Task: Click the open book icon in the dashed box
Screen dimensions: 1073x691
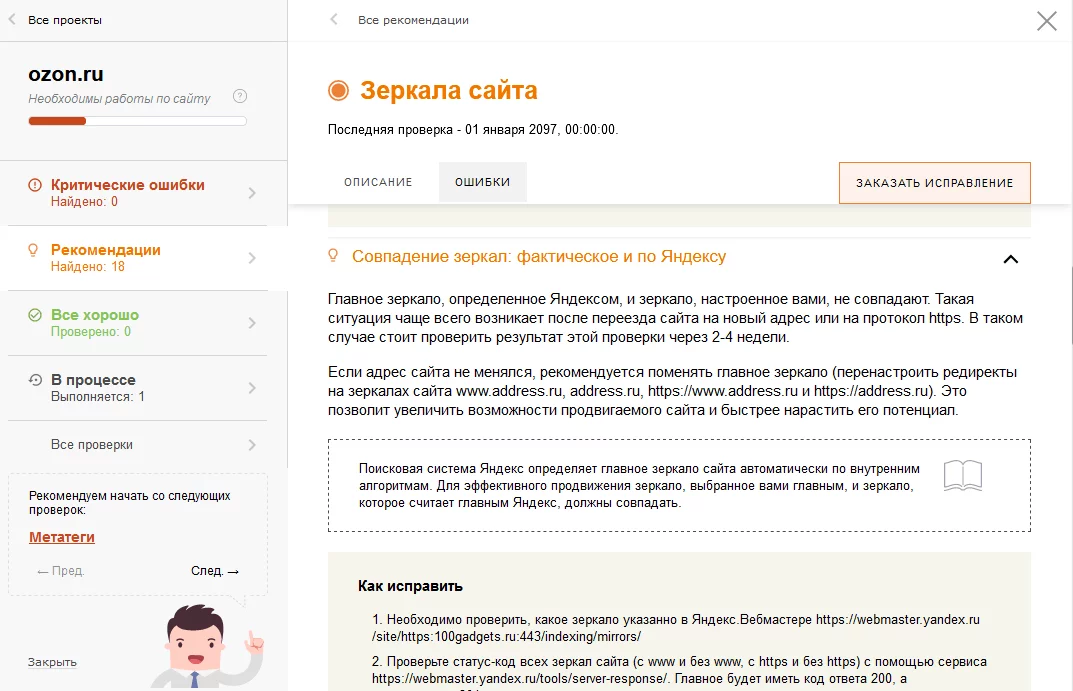Action: click(963, 475)
